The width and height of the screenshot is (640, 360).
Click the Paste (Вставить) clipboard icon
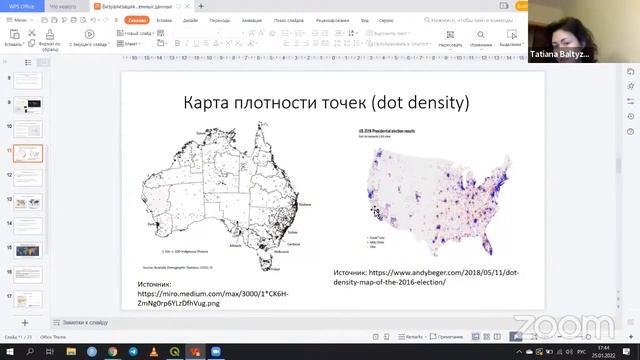pos(14,34)
